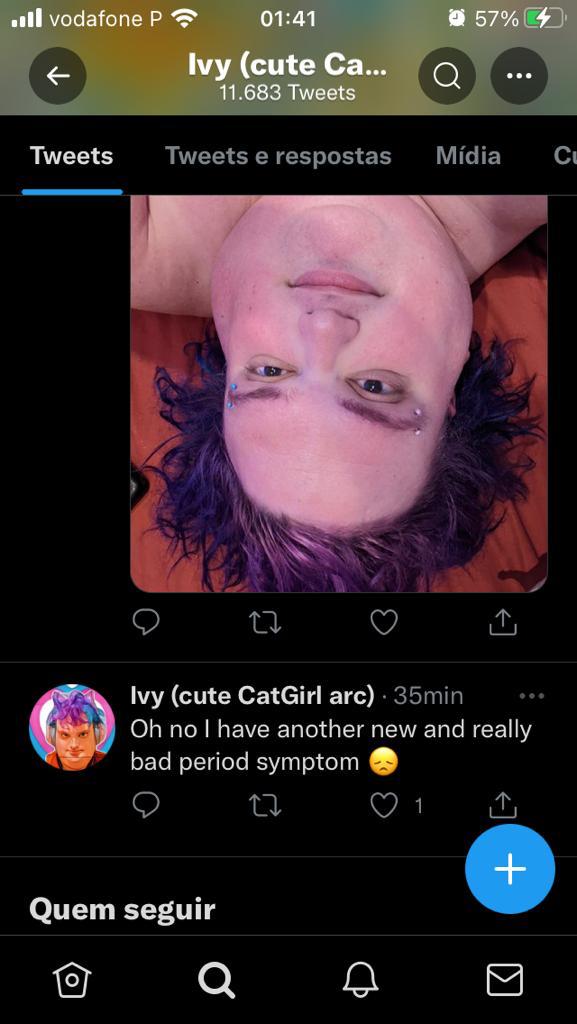
Task: Retweet the period symptom tweet
Action: (x=265, y=805)
